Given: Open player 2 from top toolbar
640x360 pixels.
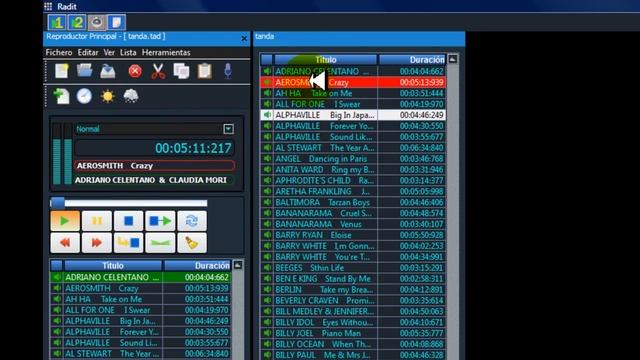Looking at the screenshot, I should point(77,22).
